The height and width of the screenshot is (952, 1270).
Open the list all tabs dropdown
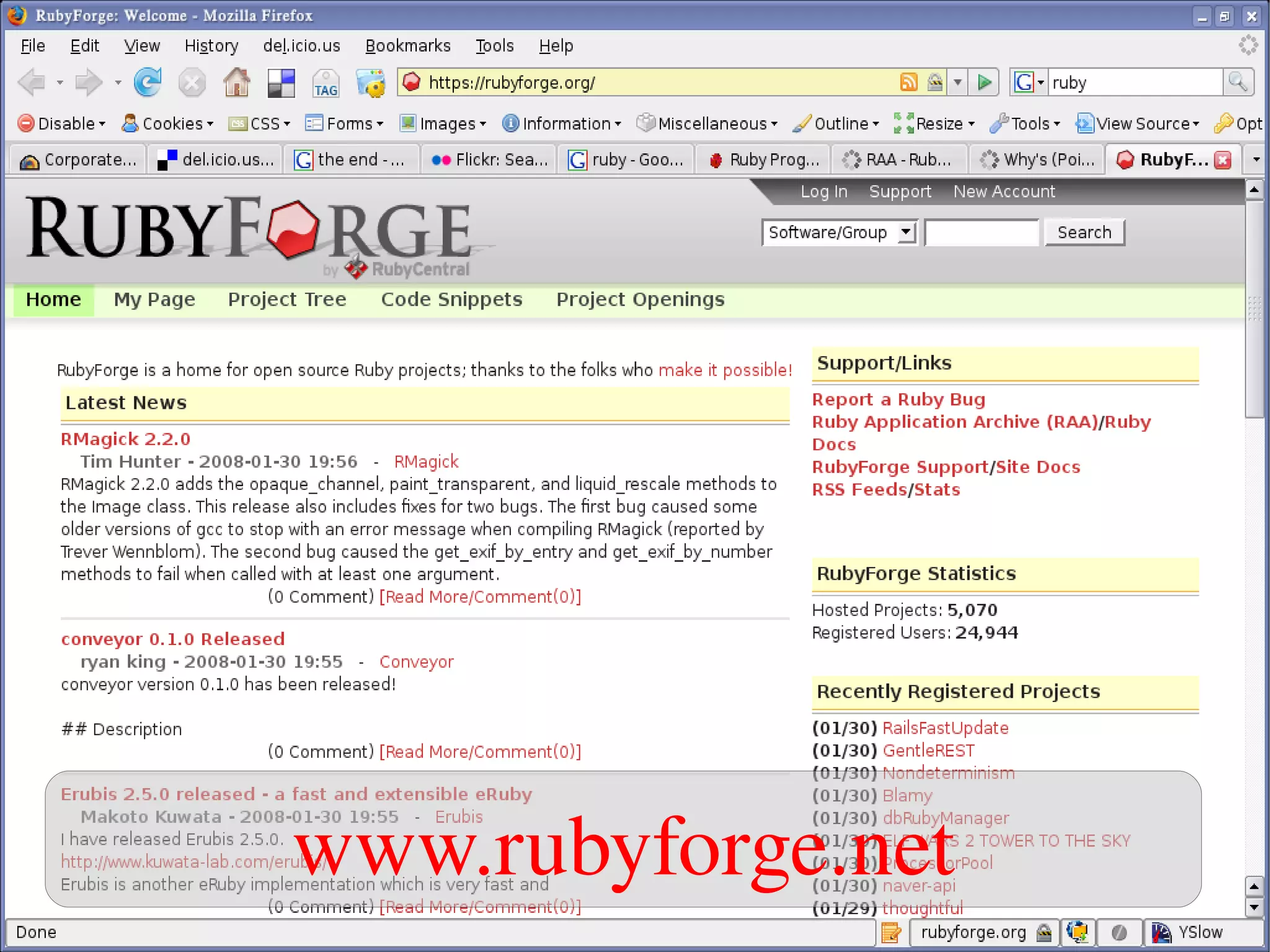(1256, 160)
